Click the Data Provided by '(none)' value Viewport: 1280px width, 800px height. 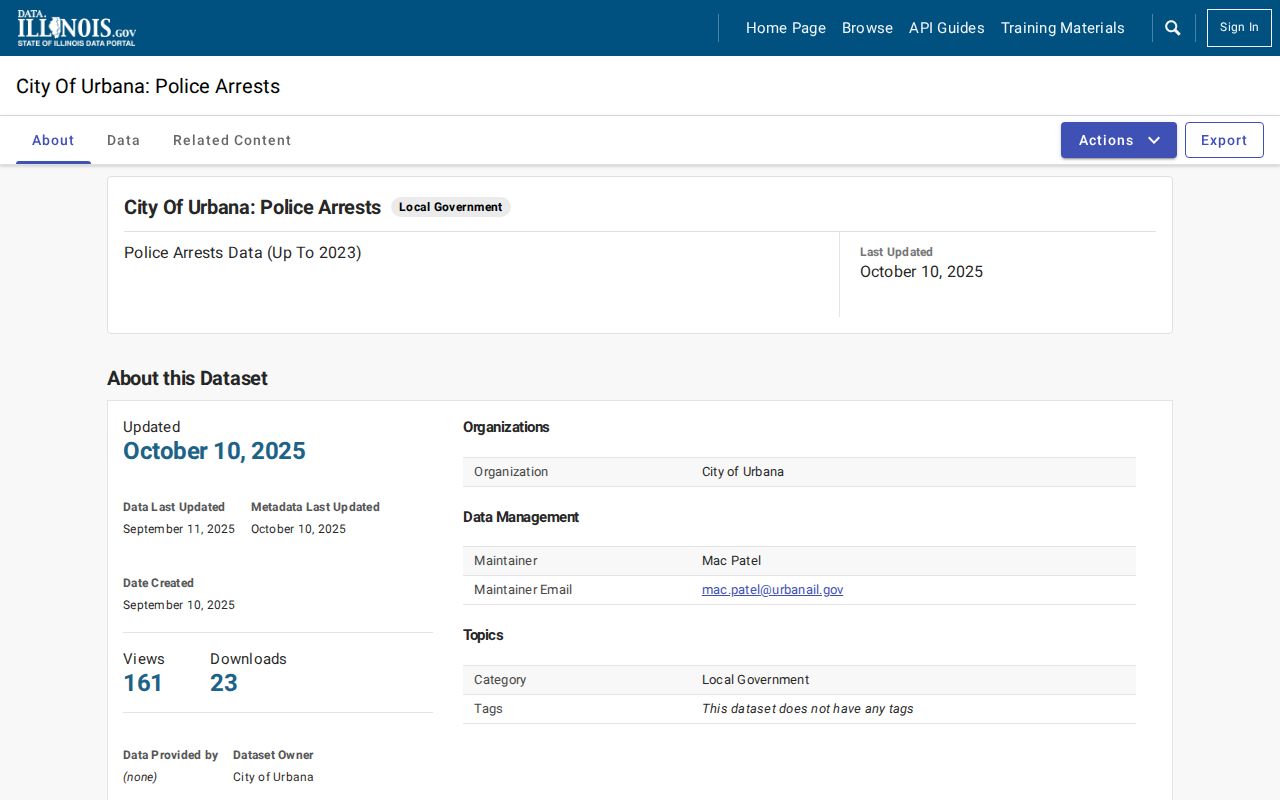(x=140, y=777)
